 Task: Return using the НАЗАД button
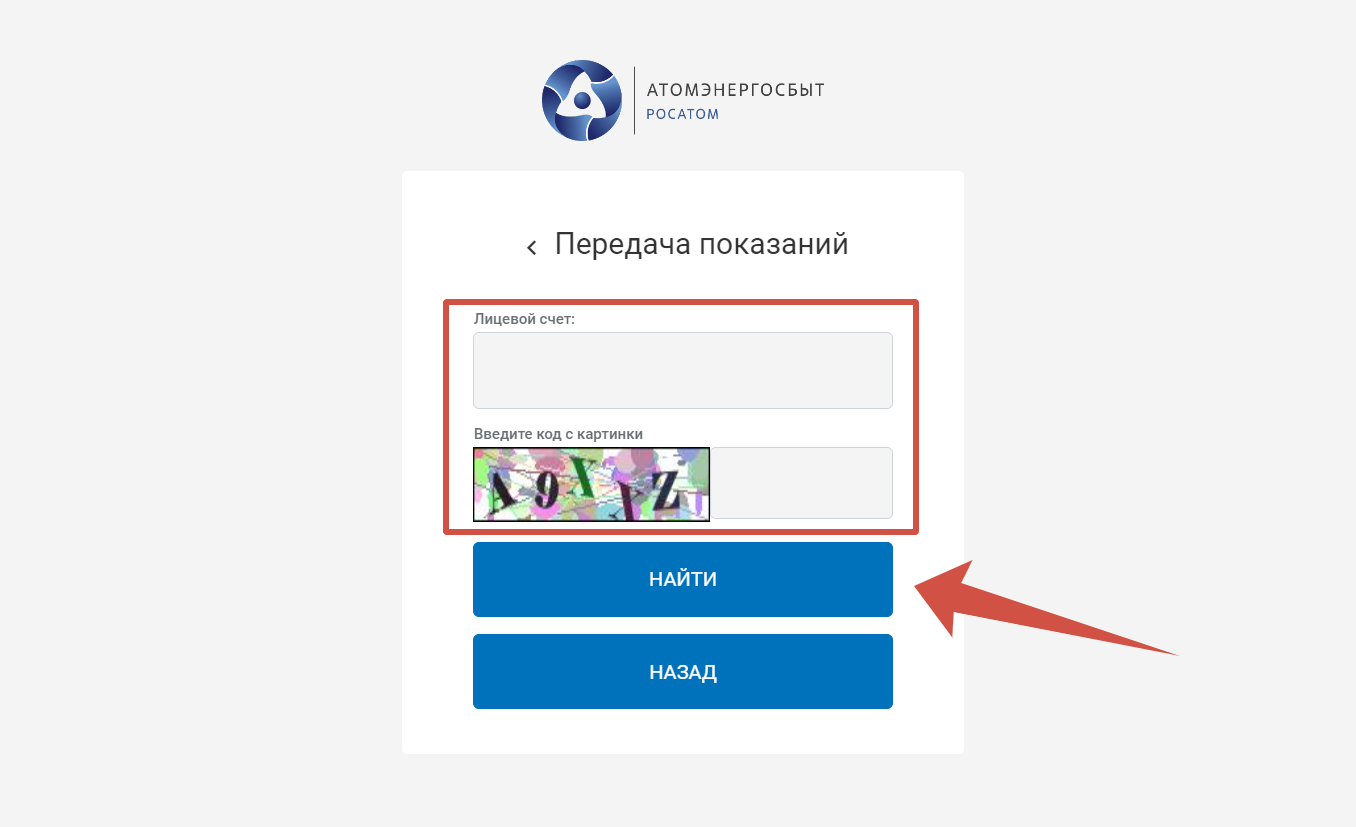[683, 672]
